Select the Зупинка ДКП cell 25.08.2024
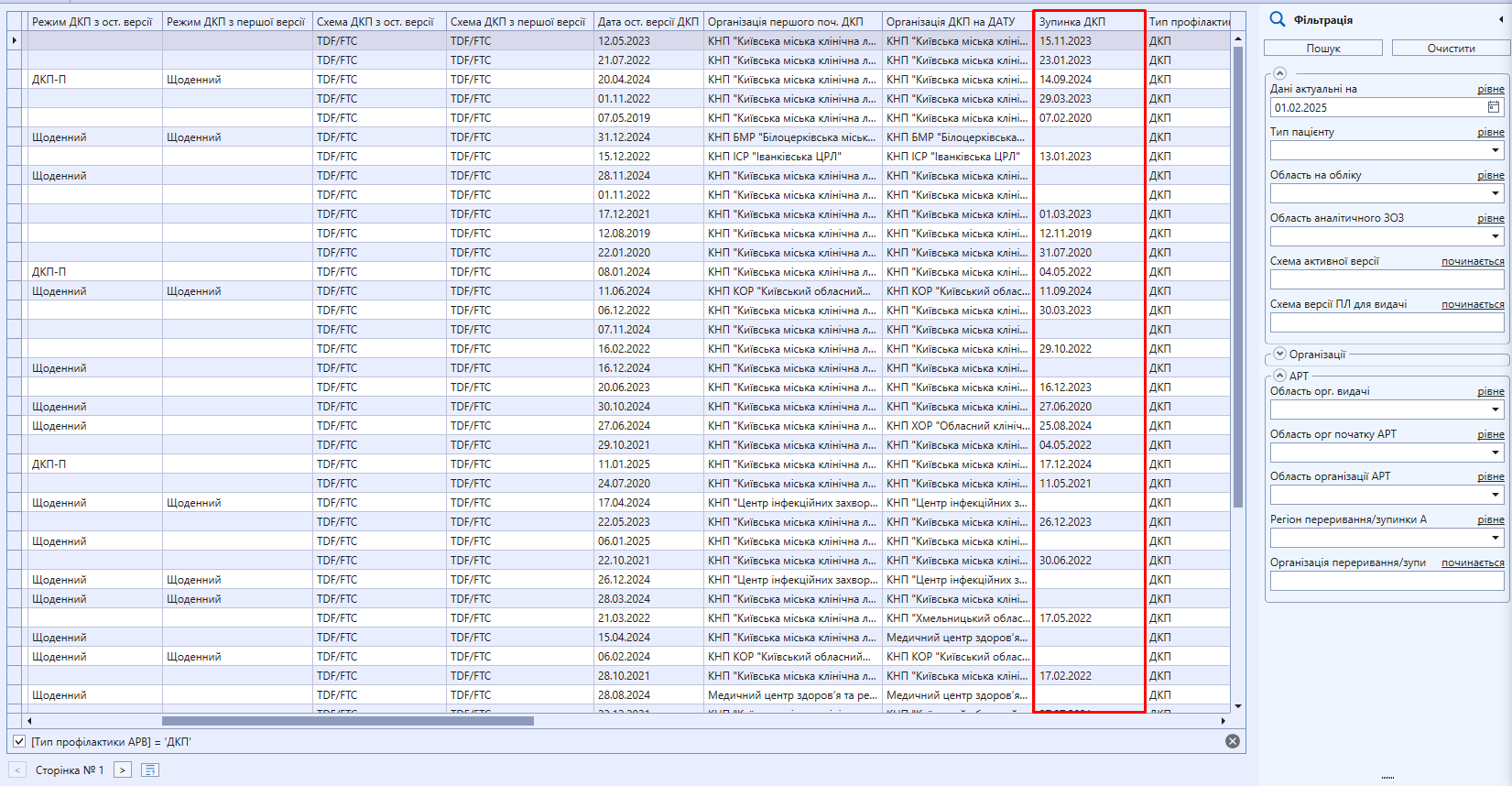This screenshot has height=786, width=1512. coord(1089,425)
